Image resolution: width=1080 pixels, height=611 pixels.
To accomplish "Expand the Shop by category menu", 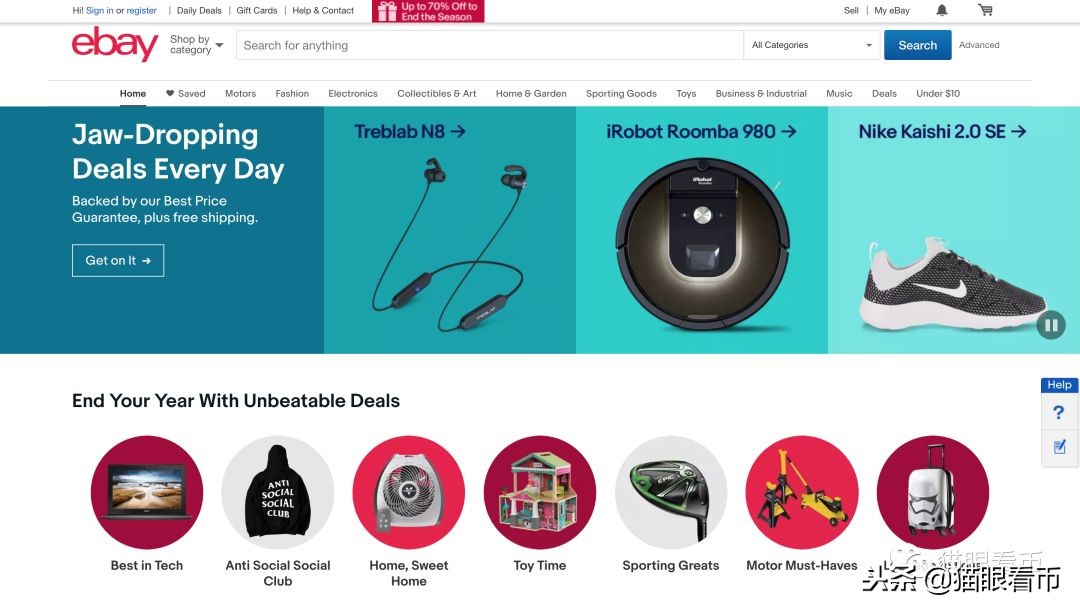I will point(196,45).
